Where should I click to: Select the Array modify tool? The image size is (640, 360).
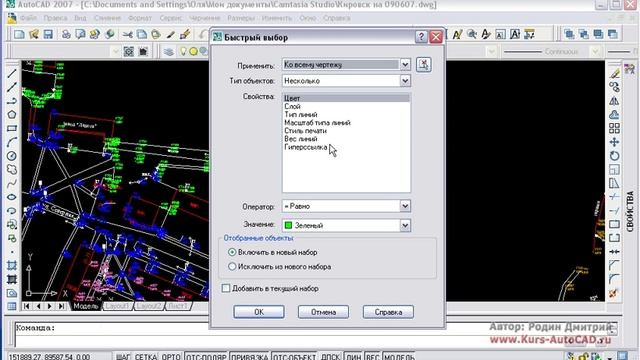[614, 128]
